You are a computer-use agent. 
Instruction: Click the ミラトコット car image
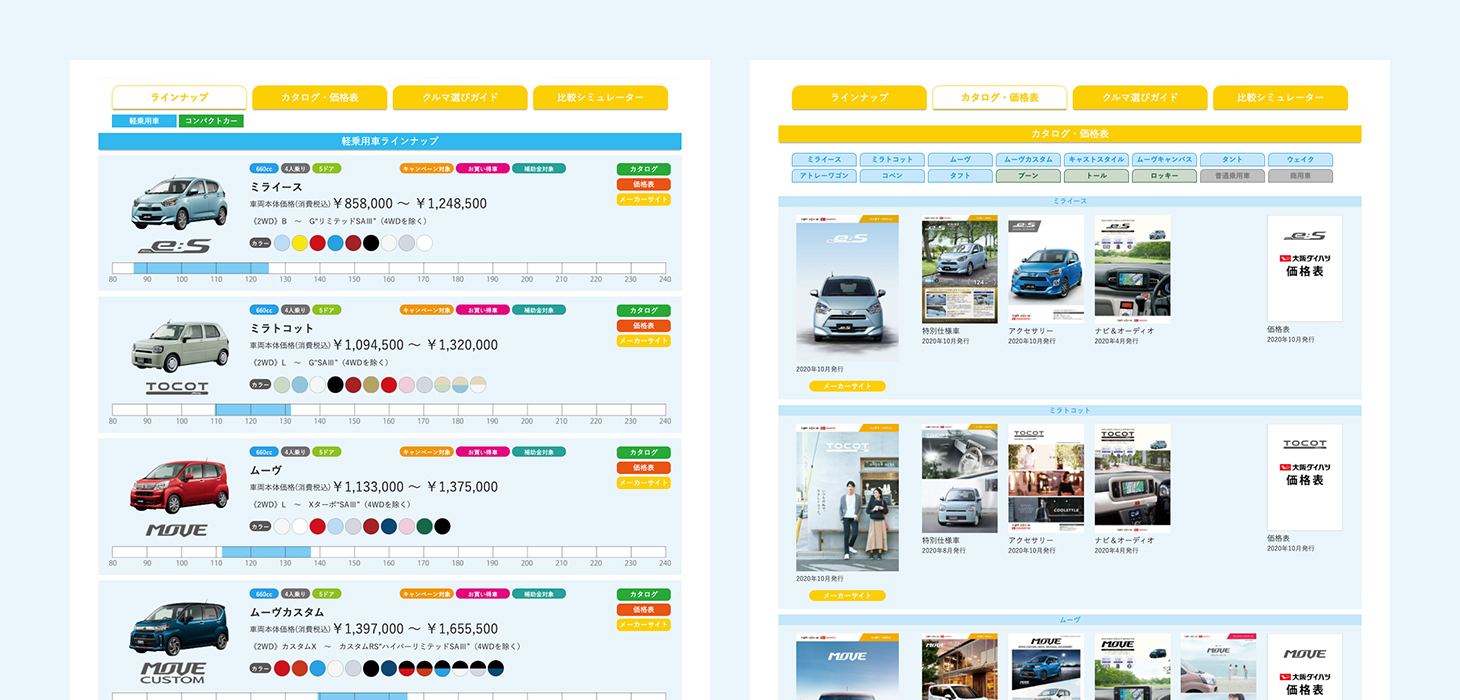pyautogui.click(x=180, y=346)
